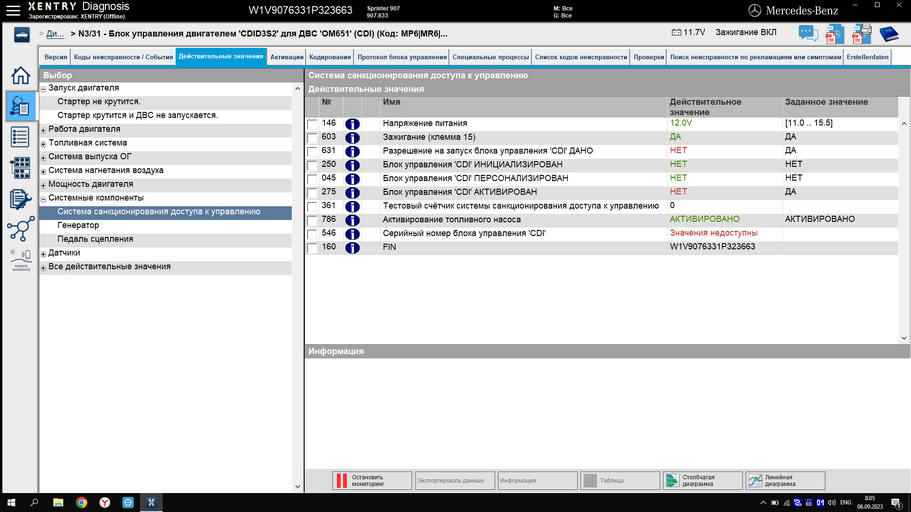
Task: Switch to the Версия tab
Action: tap(56, 57)
